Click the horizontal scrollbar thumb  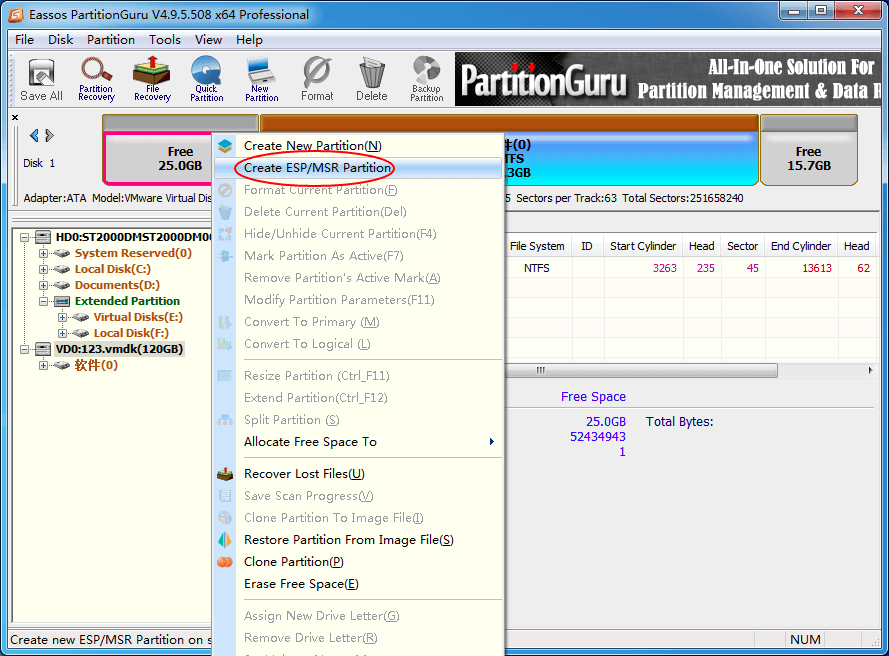641,370
